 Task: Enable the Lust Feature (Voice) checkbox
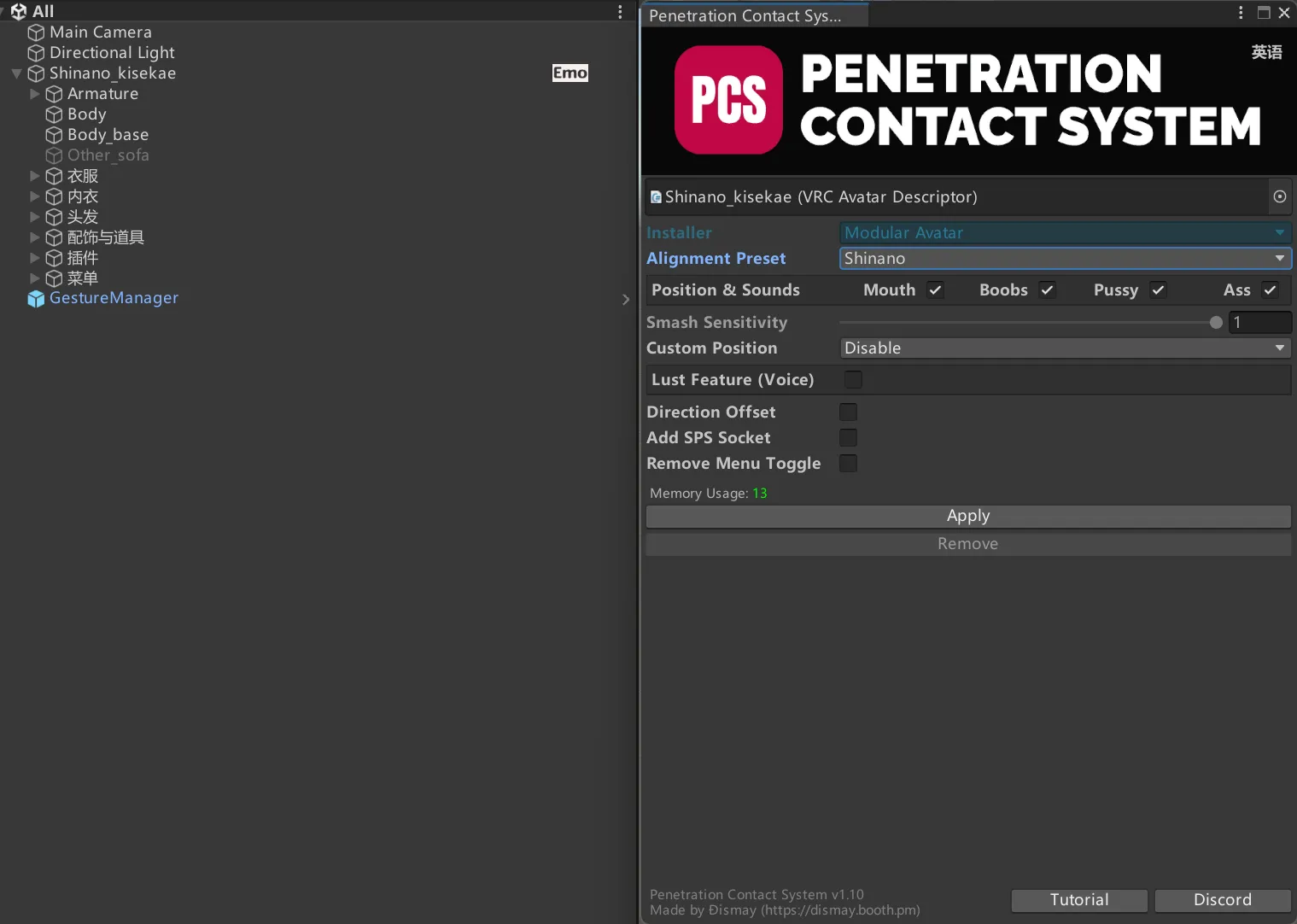(853, 379)
